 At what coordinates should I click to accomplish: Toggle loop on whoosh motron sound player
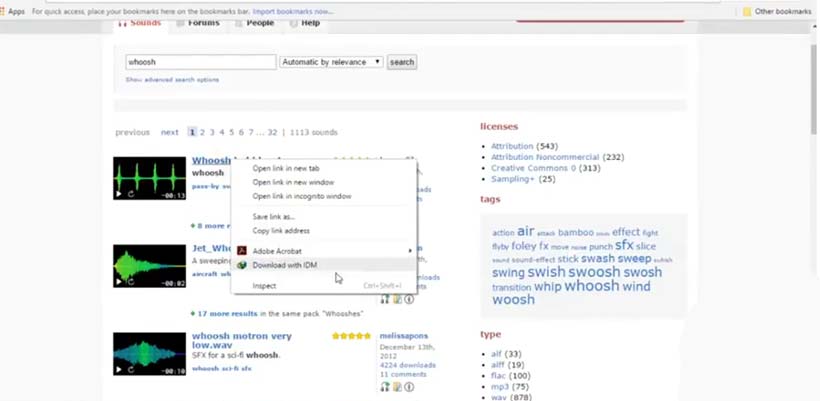click(x=131, y=369)
